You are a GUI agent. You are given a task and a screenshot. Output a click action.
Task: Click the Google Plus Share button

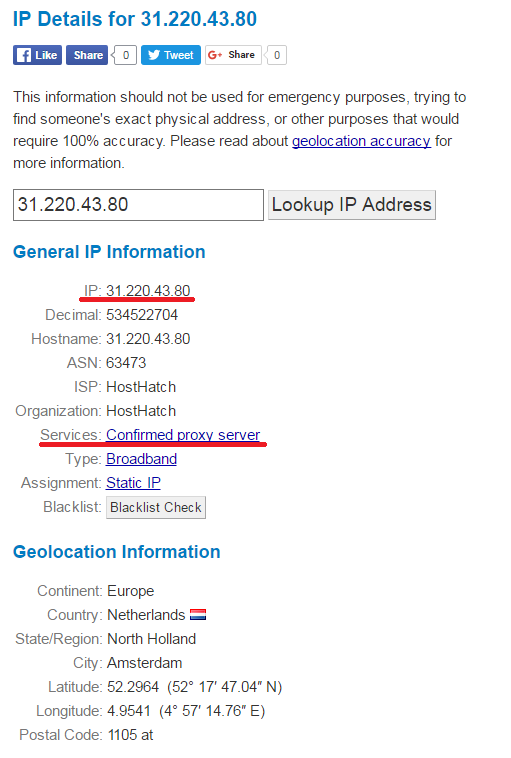point(233,55)
